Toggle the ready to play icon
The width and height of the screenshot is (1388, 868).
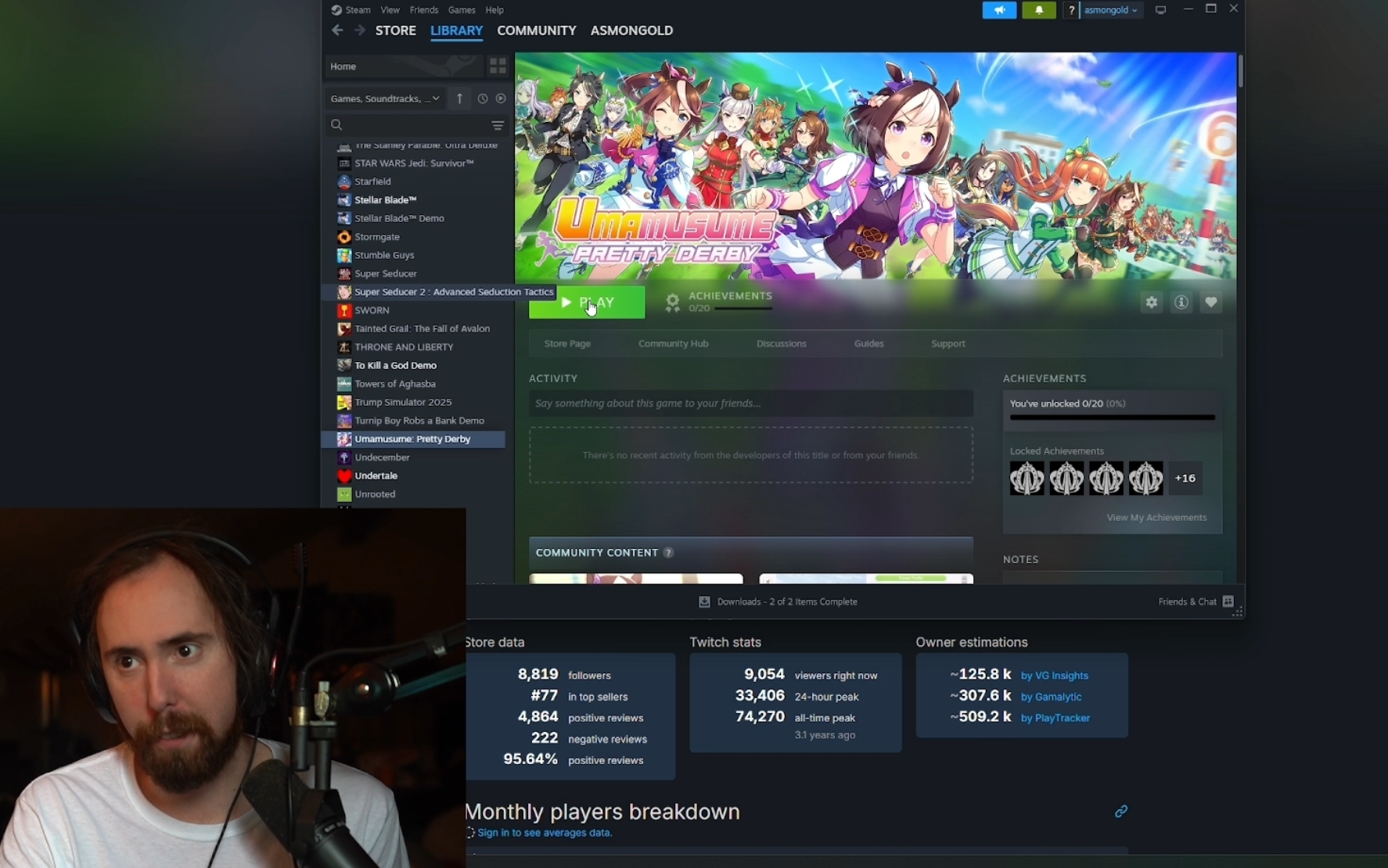tap(501, 99)
